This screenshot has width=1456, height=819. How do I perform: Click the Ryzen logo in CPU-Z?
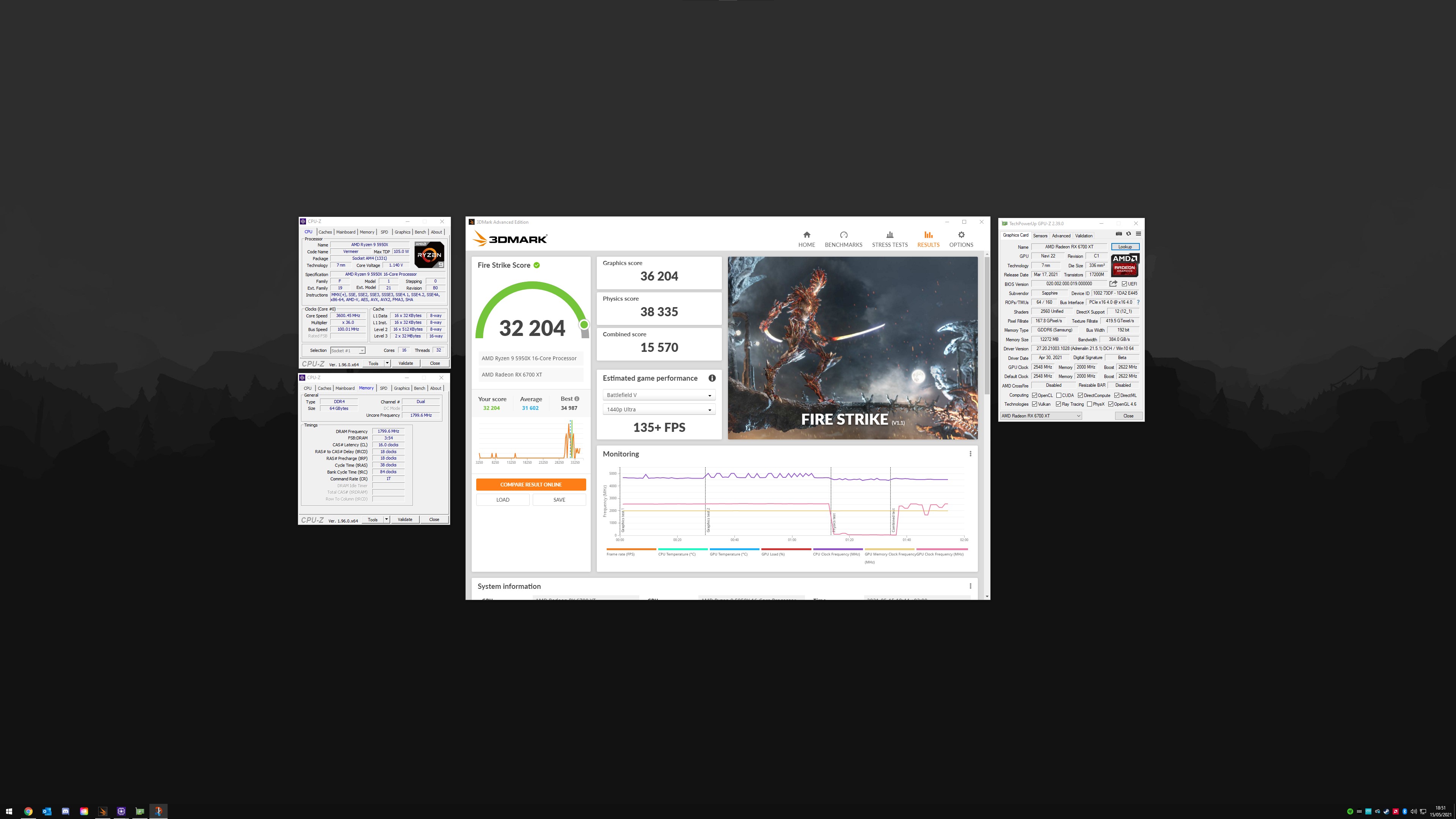tap(430, 255)
